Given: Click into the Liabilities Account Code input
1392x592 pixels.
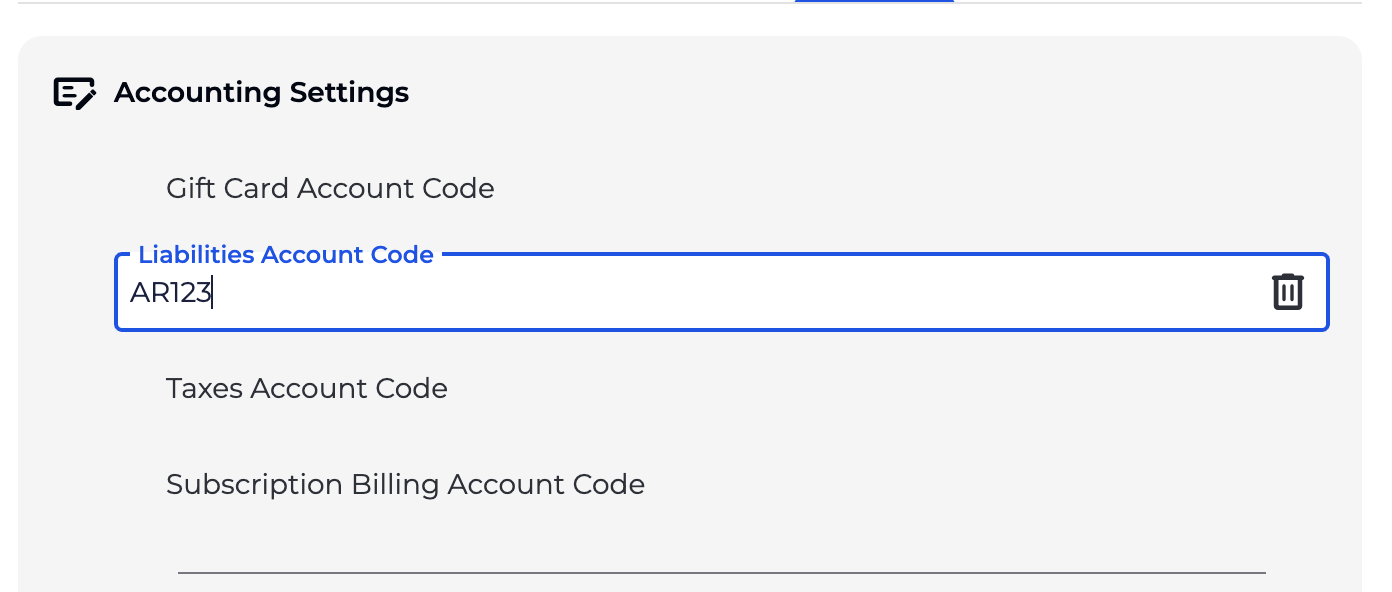Looking at the screenshot, I should [700, 293].
